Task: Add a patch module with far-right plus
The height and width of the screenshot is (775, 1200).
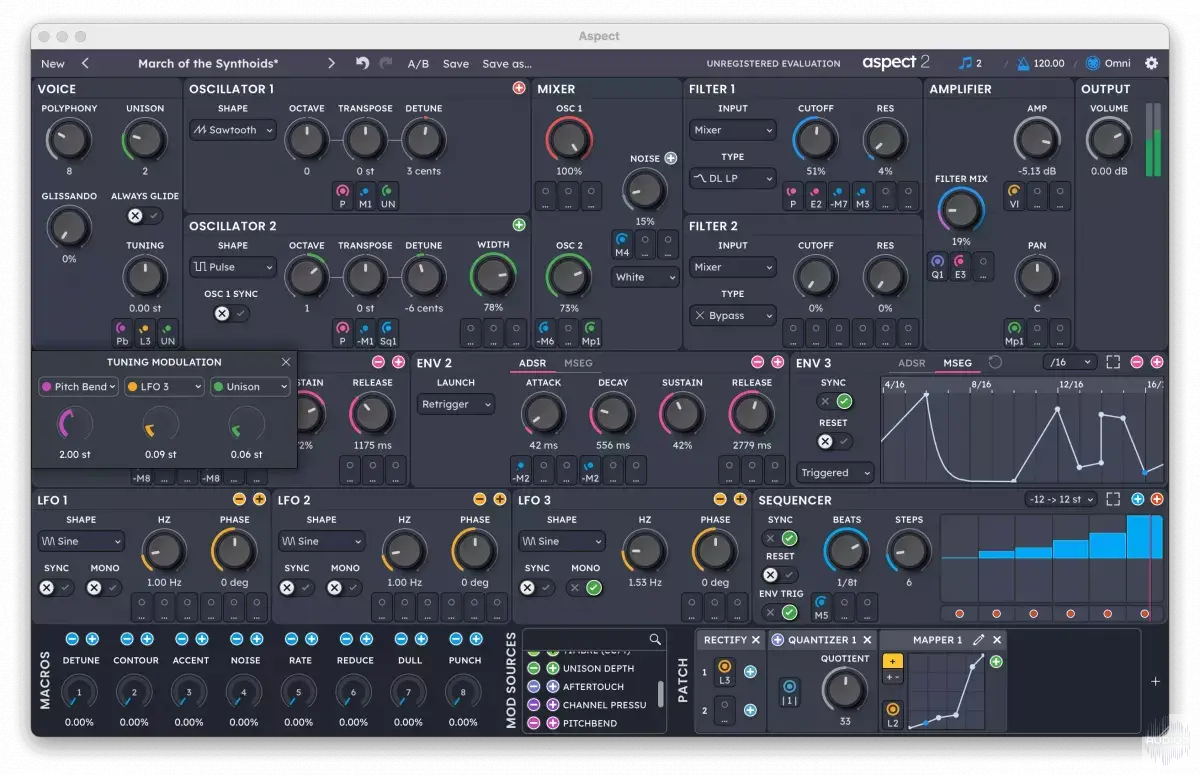Action: click(1155, 681)
